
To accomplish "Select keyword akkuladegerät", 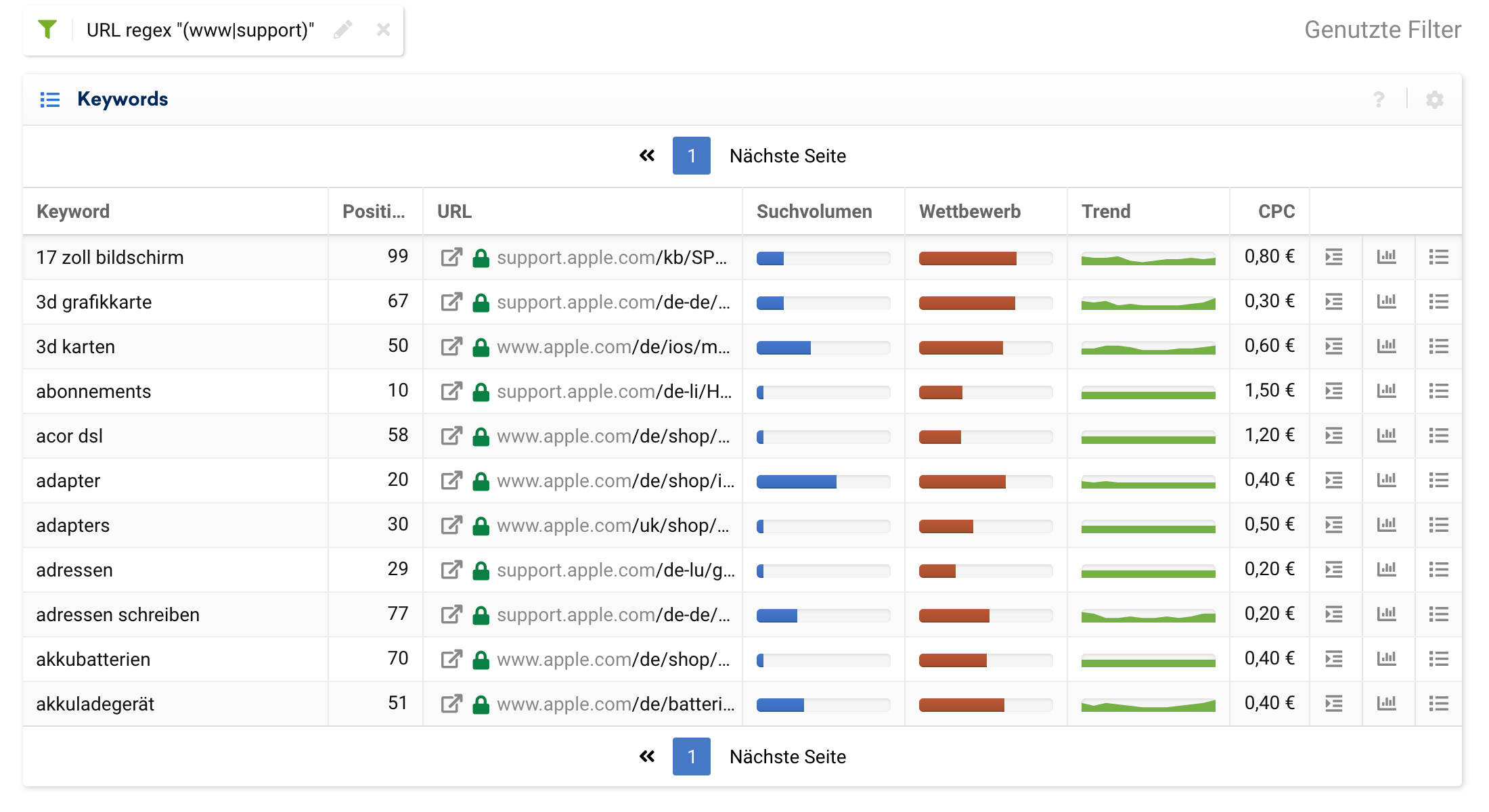I will coord(95,704).
